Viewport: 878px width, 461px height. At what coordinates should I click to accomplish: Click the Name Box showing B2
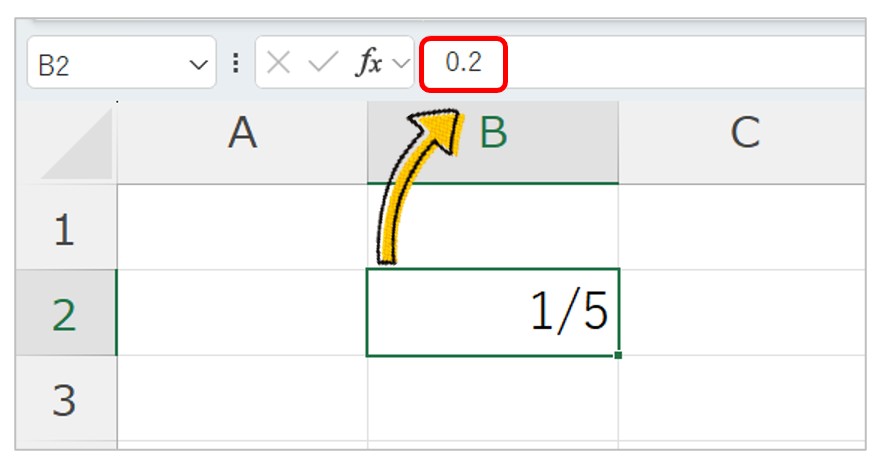122,63
